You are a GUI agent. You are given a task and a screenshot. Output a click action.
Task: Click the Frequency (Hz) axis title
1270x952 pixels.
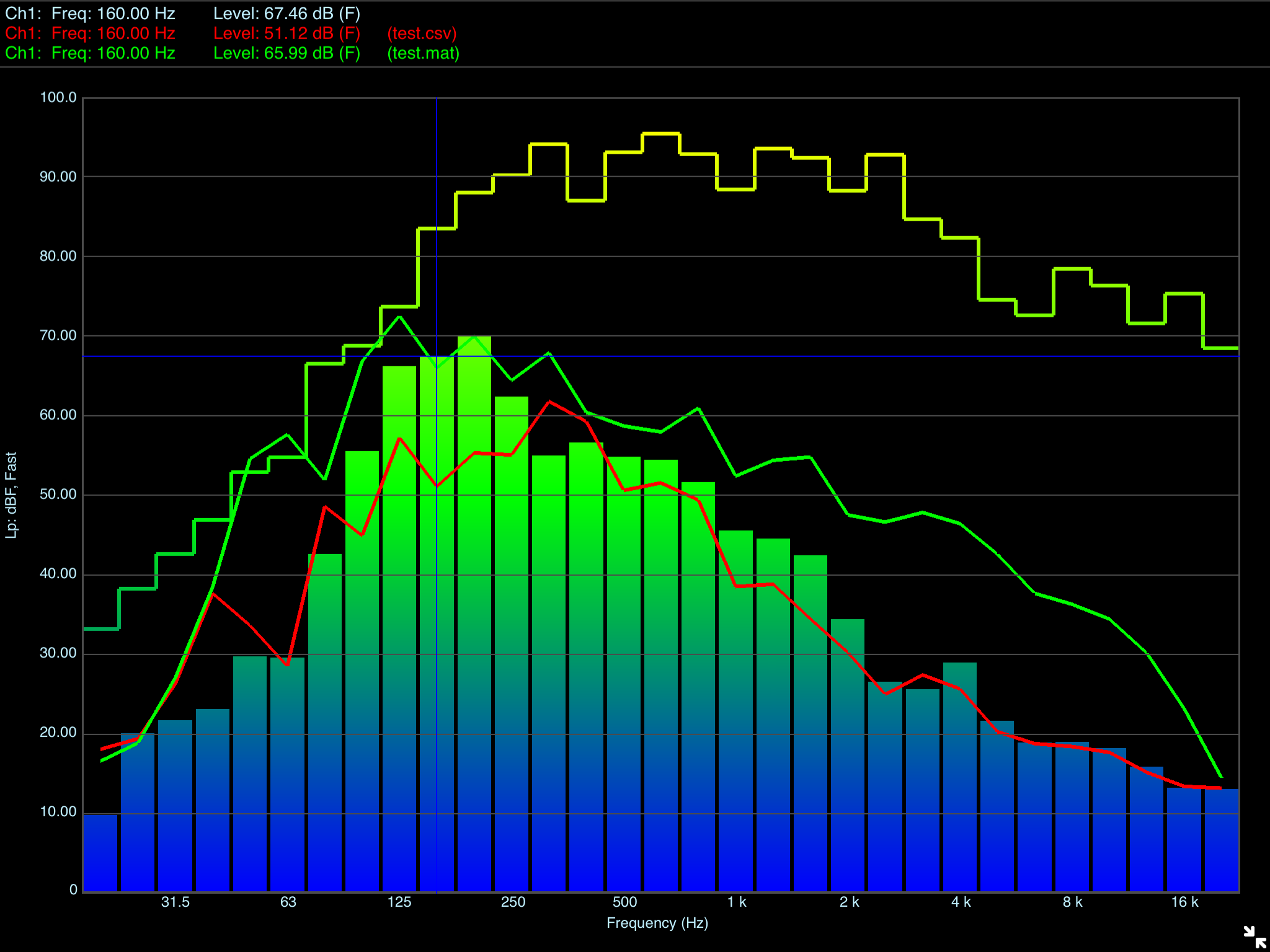point(657,923)
